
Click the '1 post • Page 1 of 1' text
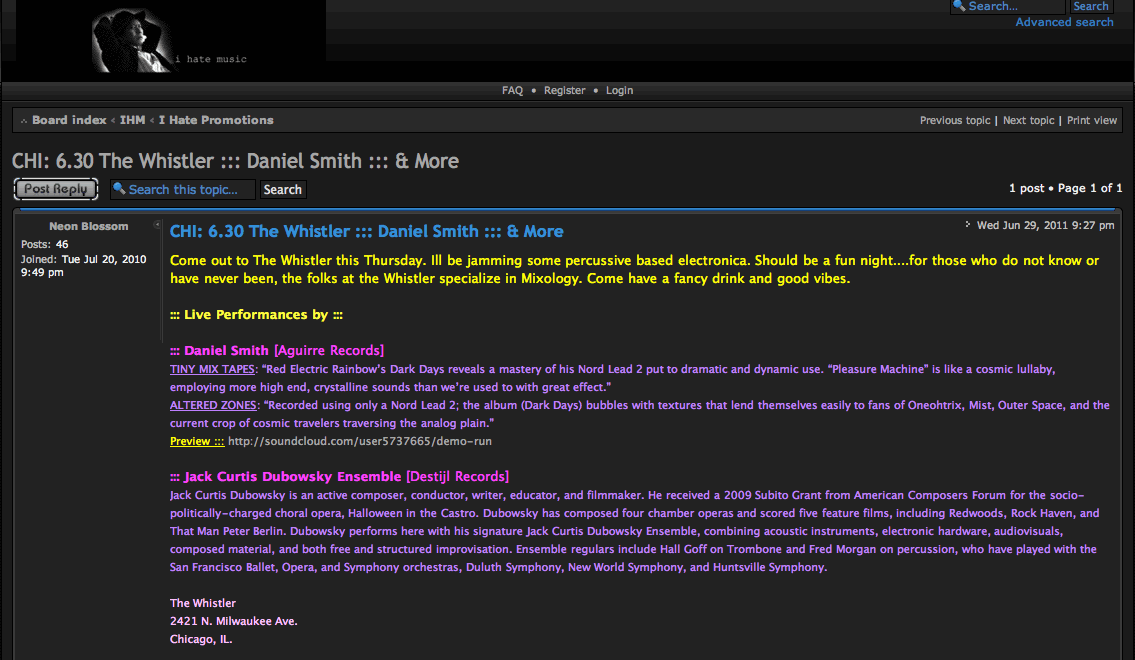1066,188
